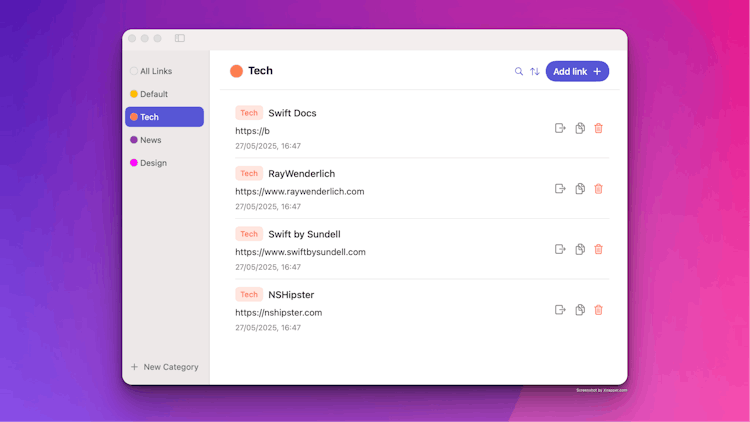Delete the RayWenderlich entry
750x422 pixels.
pyautogui.click(x=598, y=189)
